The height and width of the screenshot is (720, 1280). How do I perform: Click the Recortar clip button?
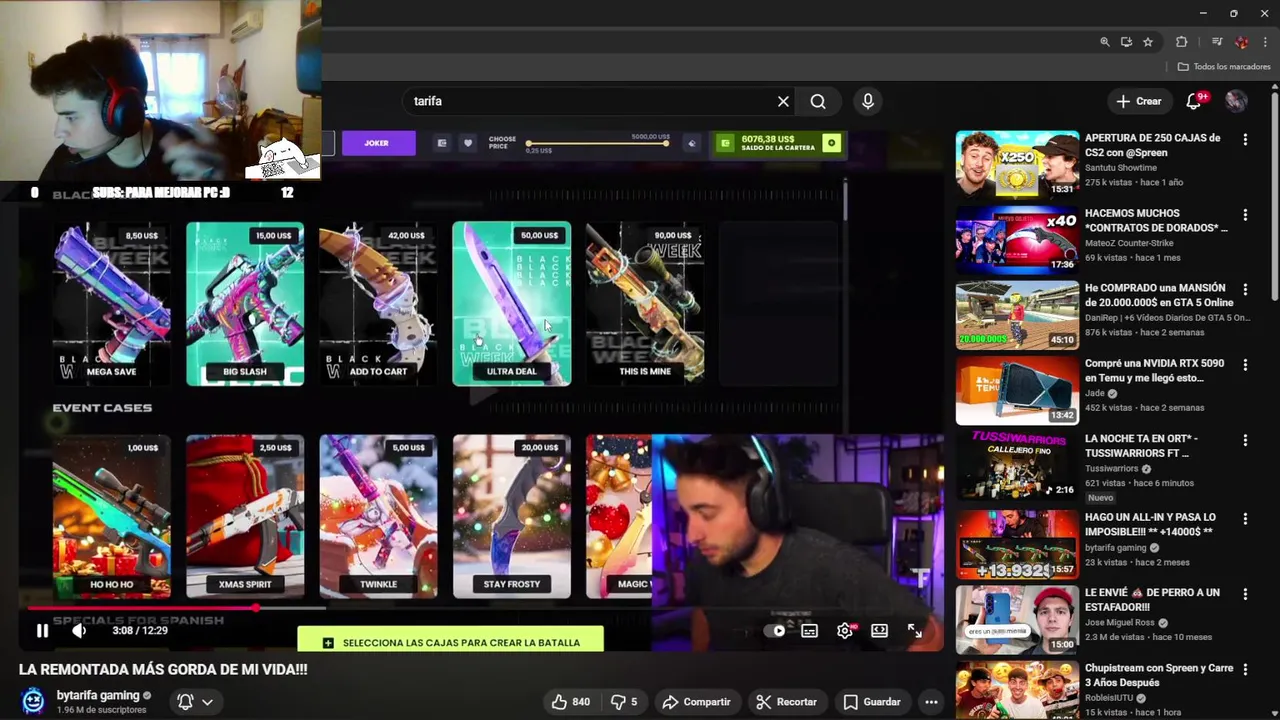click(786, 702)
